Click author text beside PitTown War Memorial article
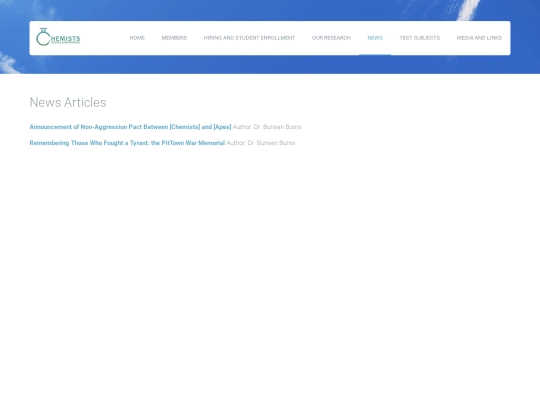The width and height of the screenshot is (540, 405). click(x=261, y=143)
